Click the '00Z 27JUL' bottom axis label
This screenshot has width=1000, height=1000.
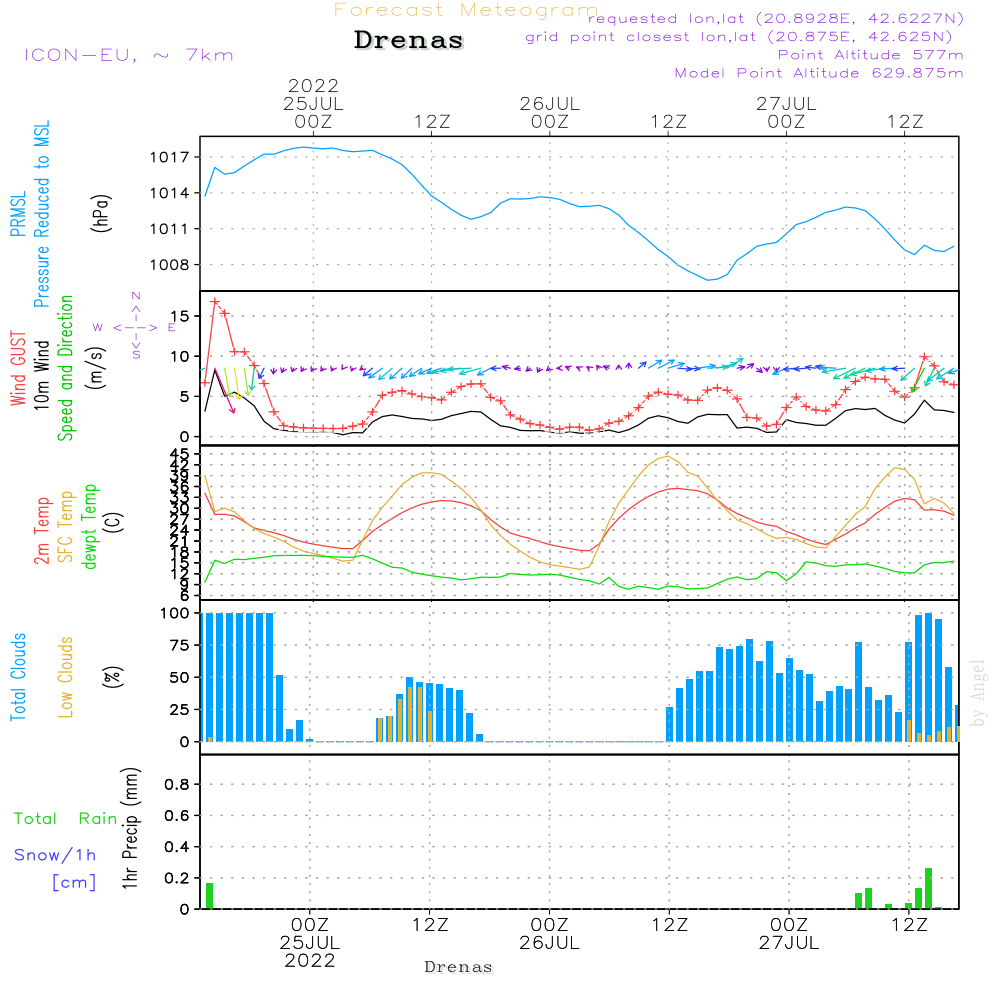[x=789, y=934]
